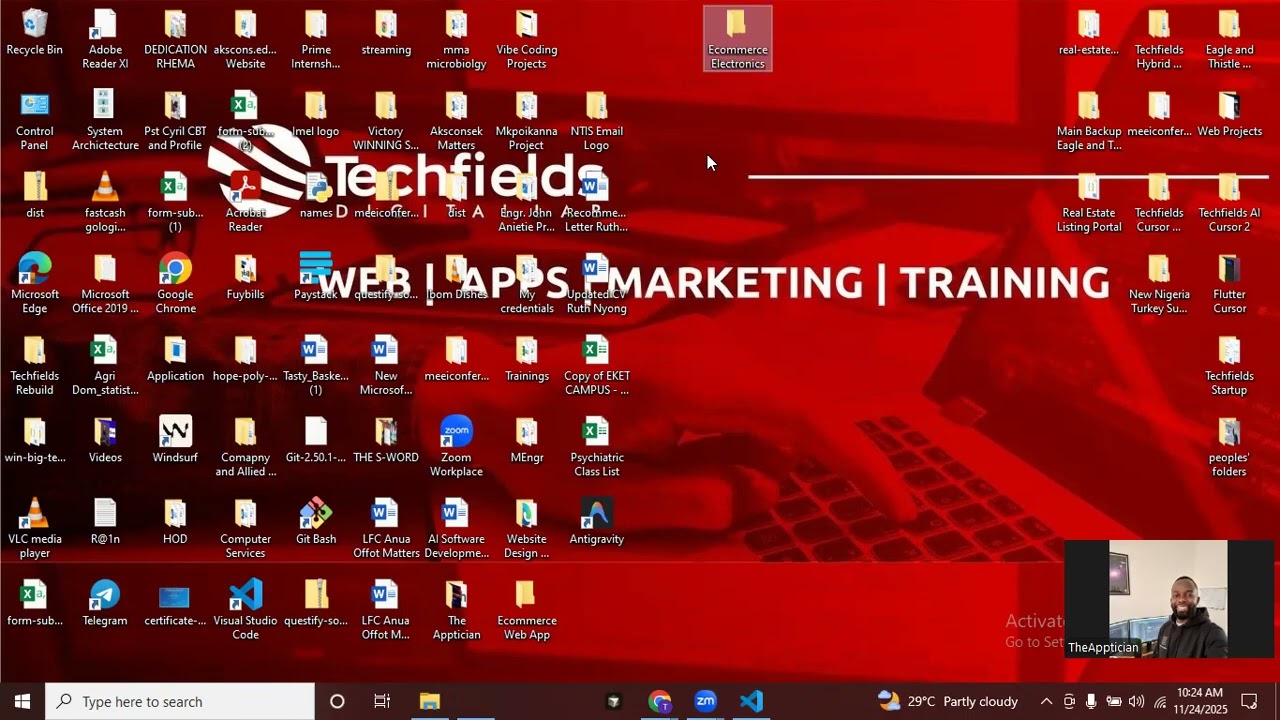The width and height of the screenshot is (1280, 720).
Task: Select Real Estate Listing Portal folder
Action: pos(1089,203)
